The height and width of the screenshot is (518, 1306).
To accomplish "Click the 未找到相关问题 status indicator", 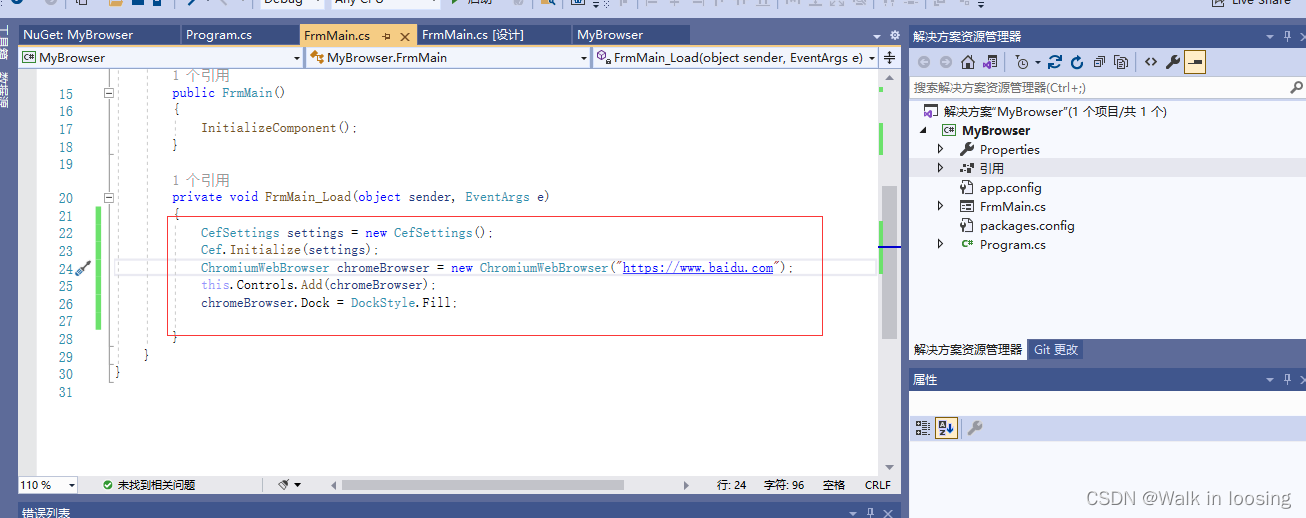I will pos(149,485).
